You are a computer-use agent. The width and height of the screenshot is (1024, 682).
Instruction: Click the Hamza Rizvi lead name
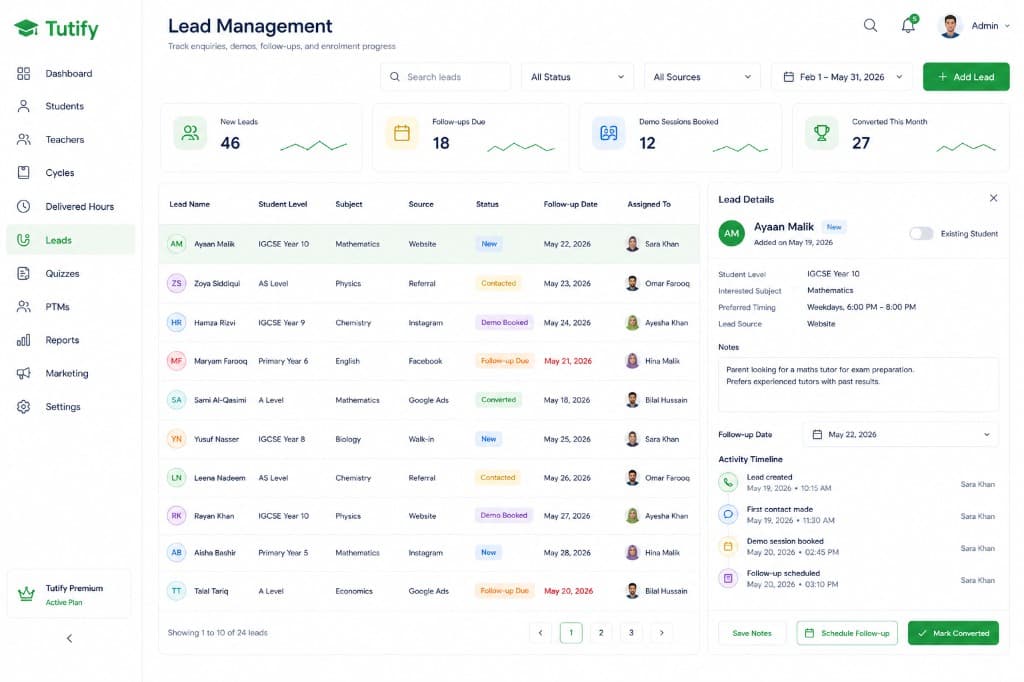(x=214, y=323)
